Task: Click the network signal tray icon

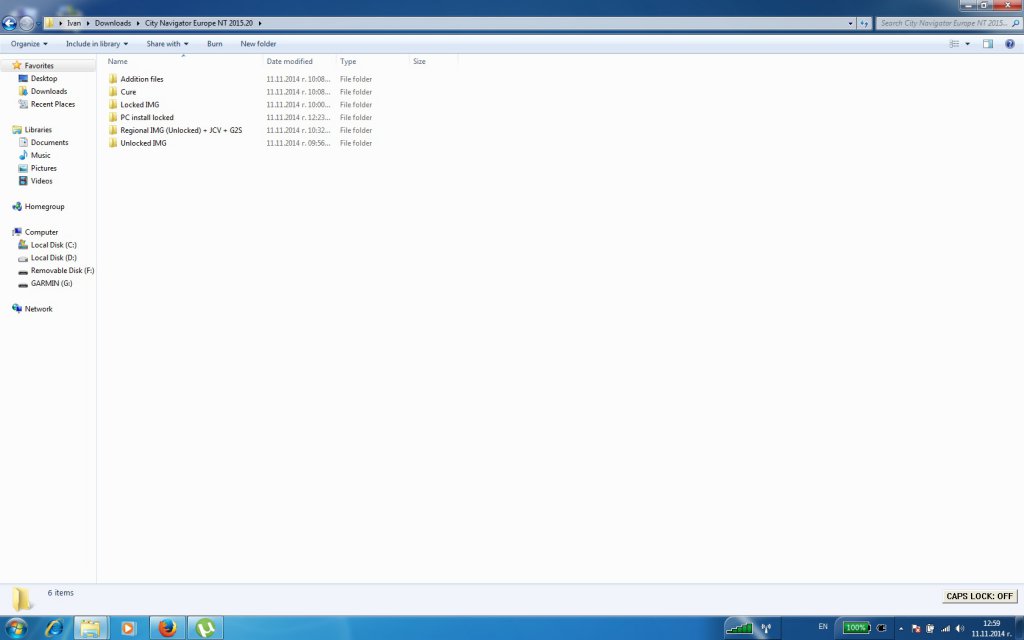Action: [945, 628]
